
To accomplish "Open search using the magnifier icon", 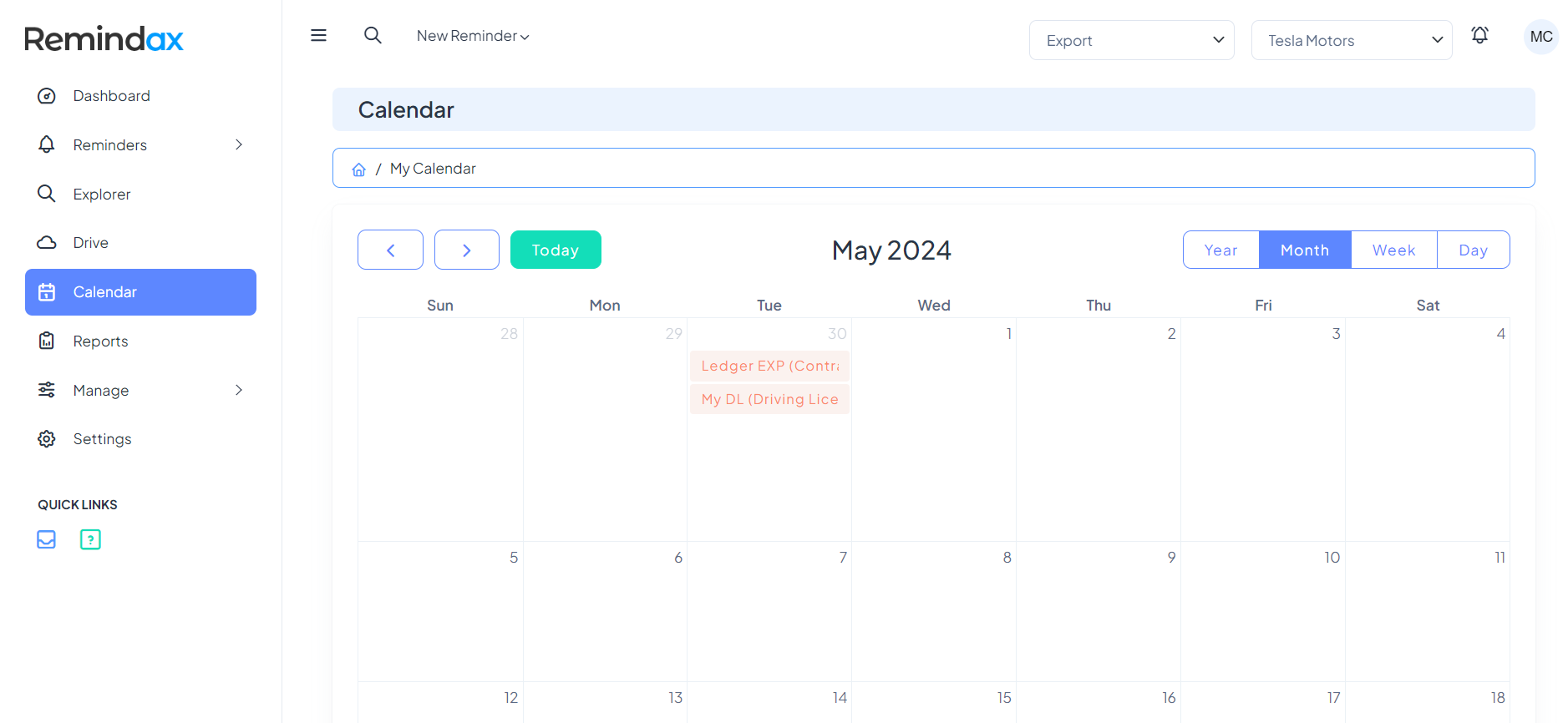I will (373, 35).
